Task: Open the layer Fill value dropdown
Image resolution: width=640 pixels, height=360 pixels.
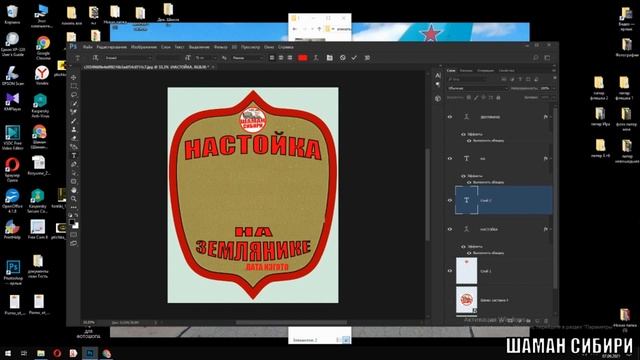Action: [553, 98]
